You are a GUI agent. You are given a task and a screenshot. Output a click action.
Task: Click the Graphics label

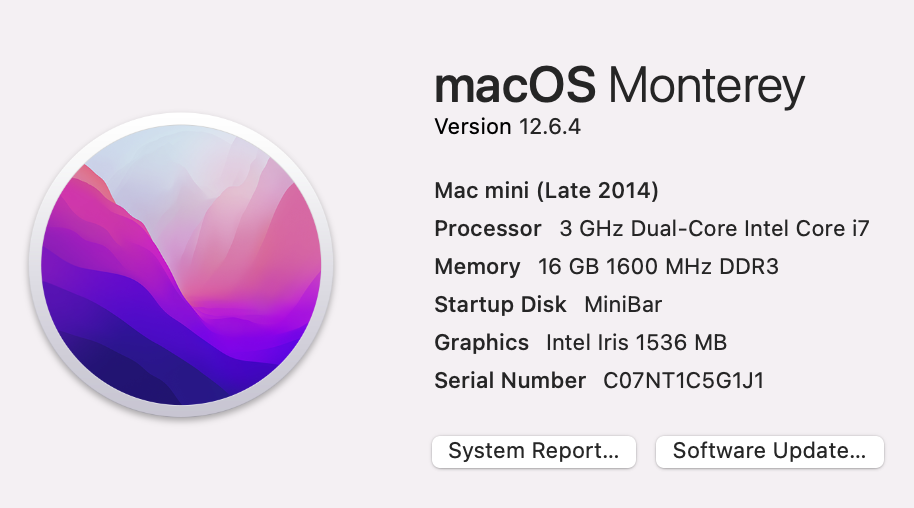(x=481, y=342)
